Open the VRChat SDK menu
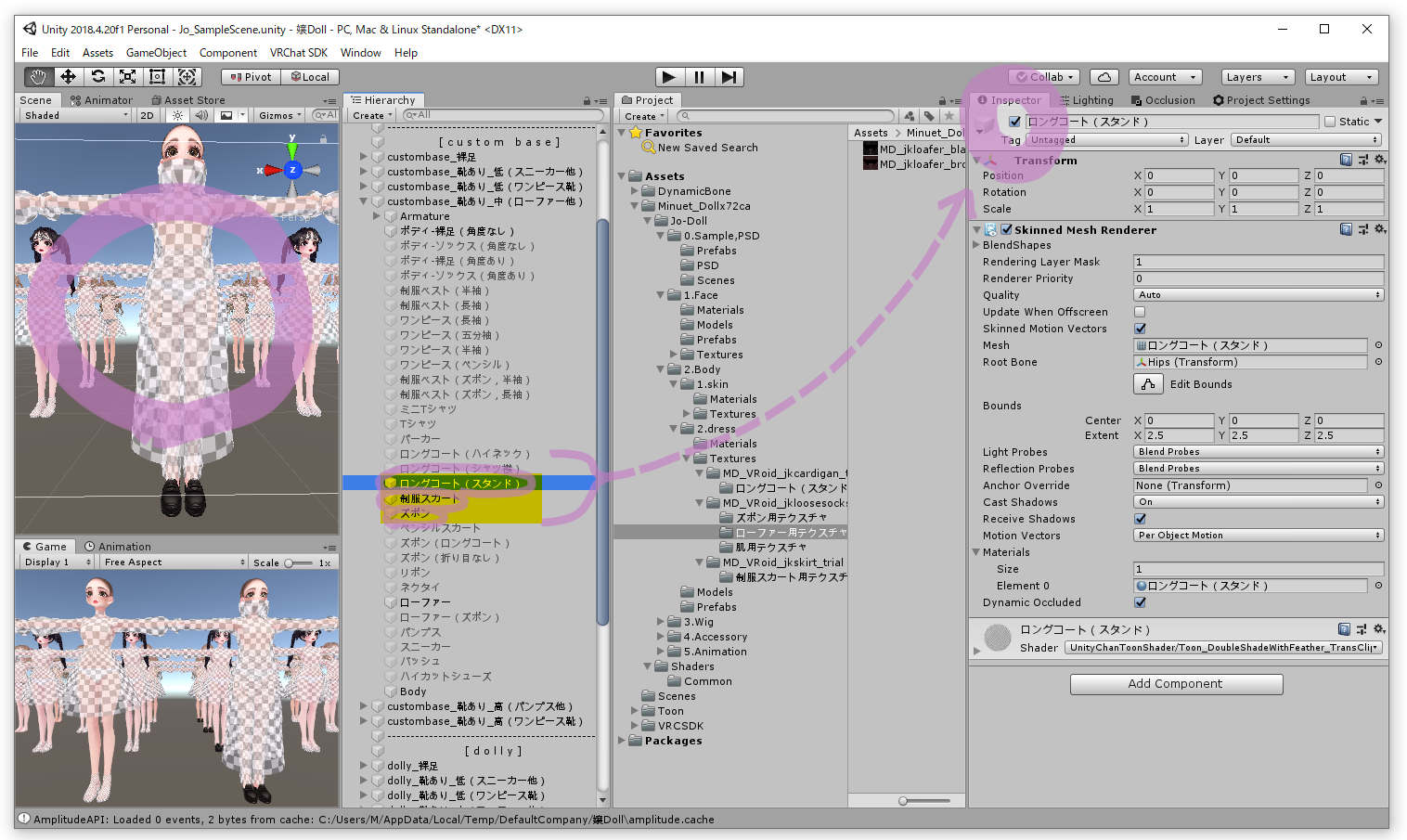 (x=299, y=53)
